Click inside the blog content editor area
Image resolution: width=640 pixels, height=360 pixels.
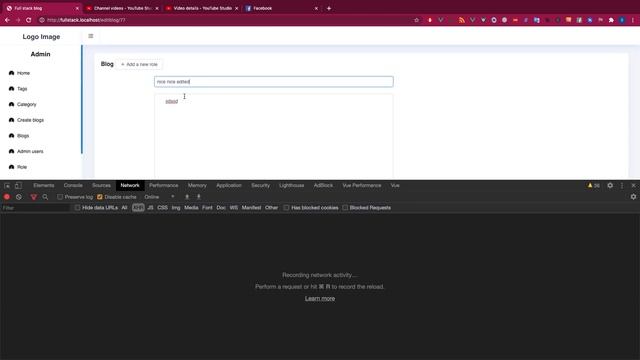pyautogui.click(x=274, y=136)
